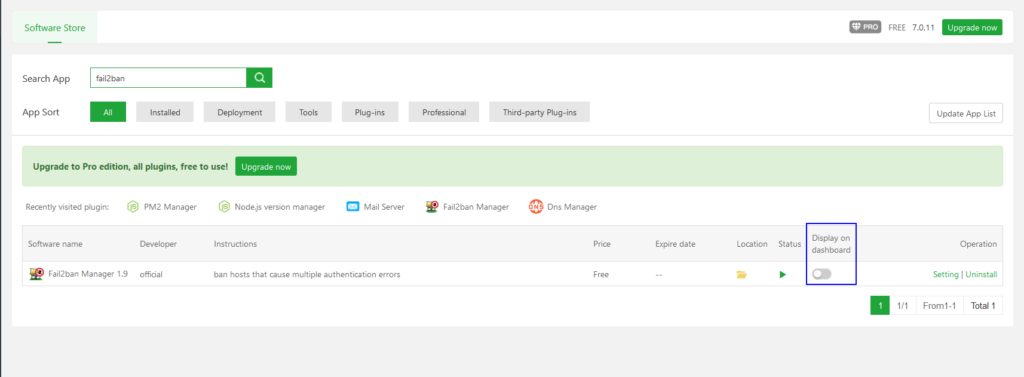This screenshot has height=377, width=1024.
Task: Filter apps by Tools
Action: [x=308, y=112]
